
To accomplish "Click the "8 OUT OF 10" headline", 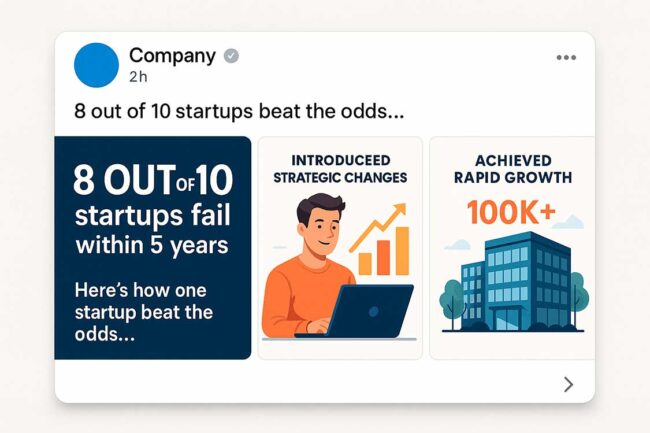I will [152, 180].
